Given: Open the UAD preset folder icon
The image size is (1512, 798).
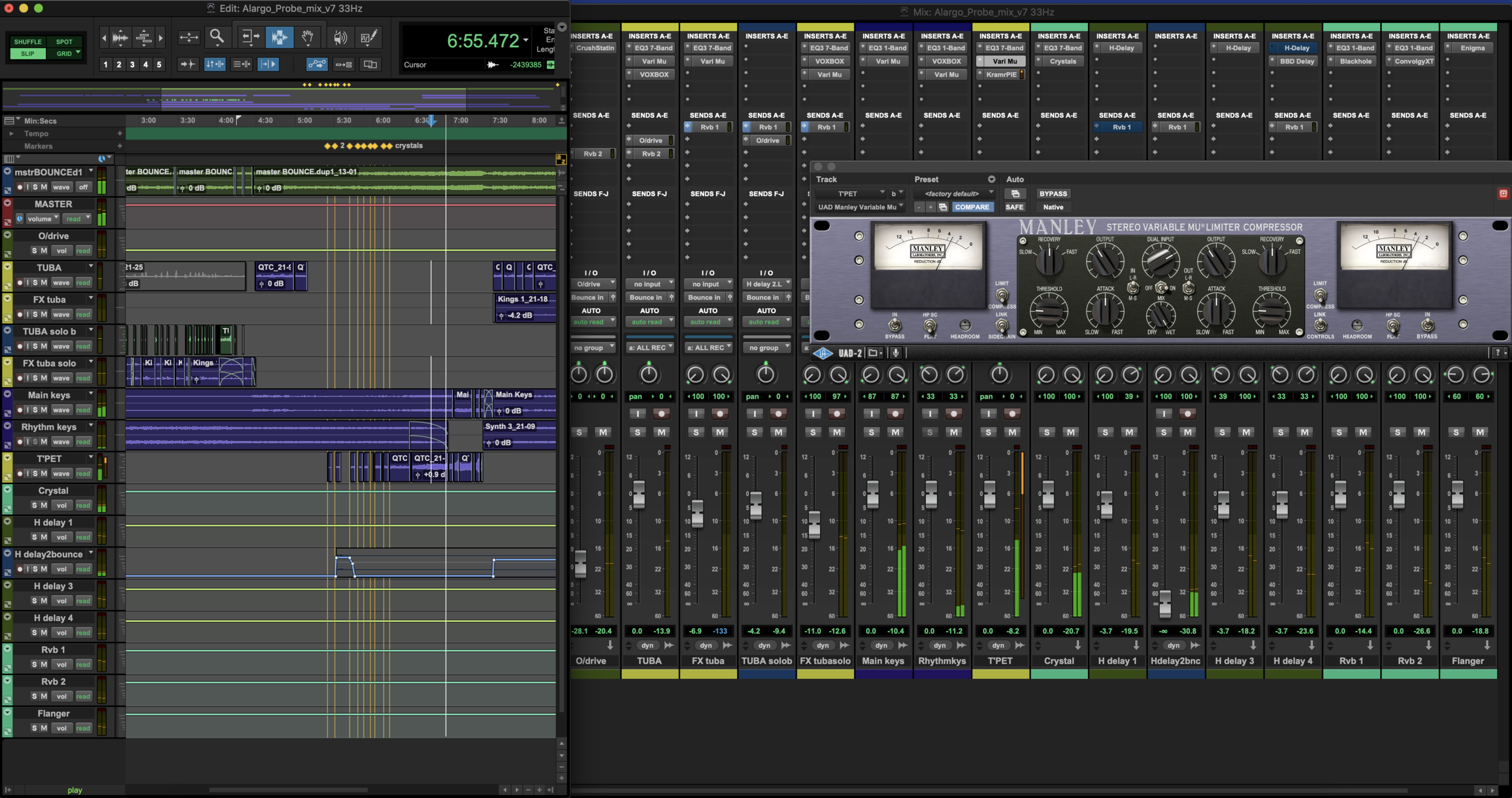Looking at the screenshot, I should (x=875, y=353).
